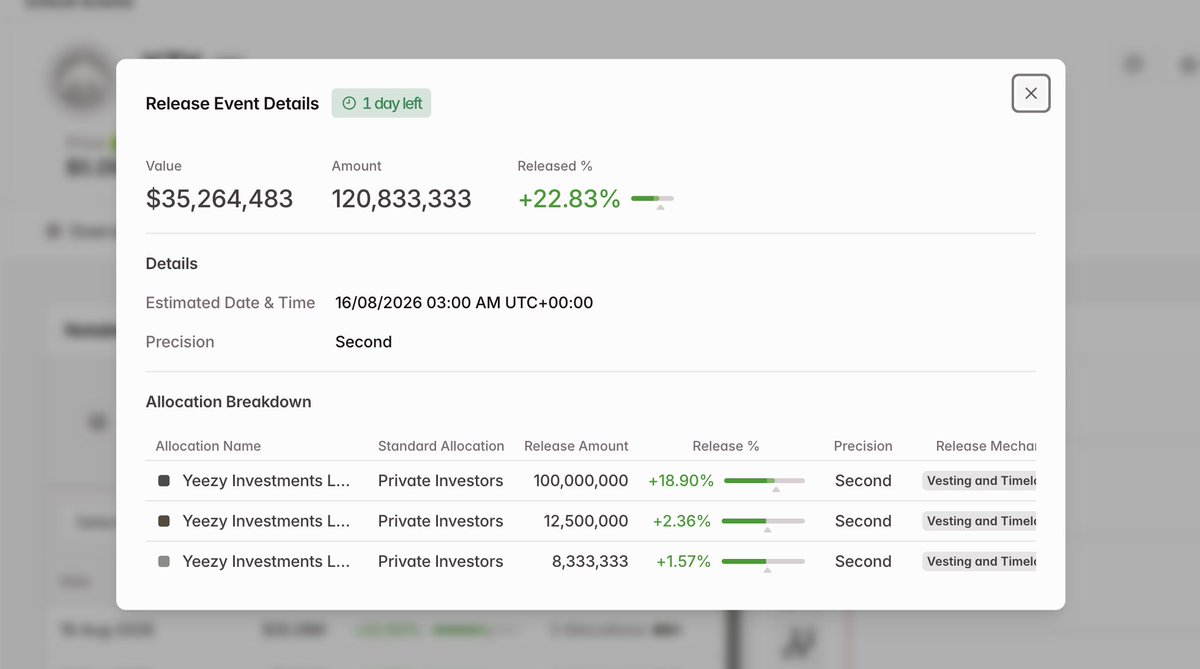
Task: Close the Release Event Details dialog
Action: tap(1031, 93)
